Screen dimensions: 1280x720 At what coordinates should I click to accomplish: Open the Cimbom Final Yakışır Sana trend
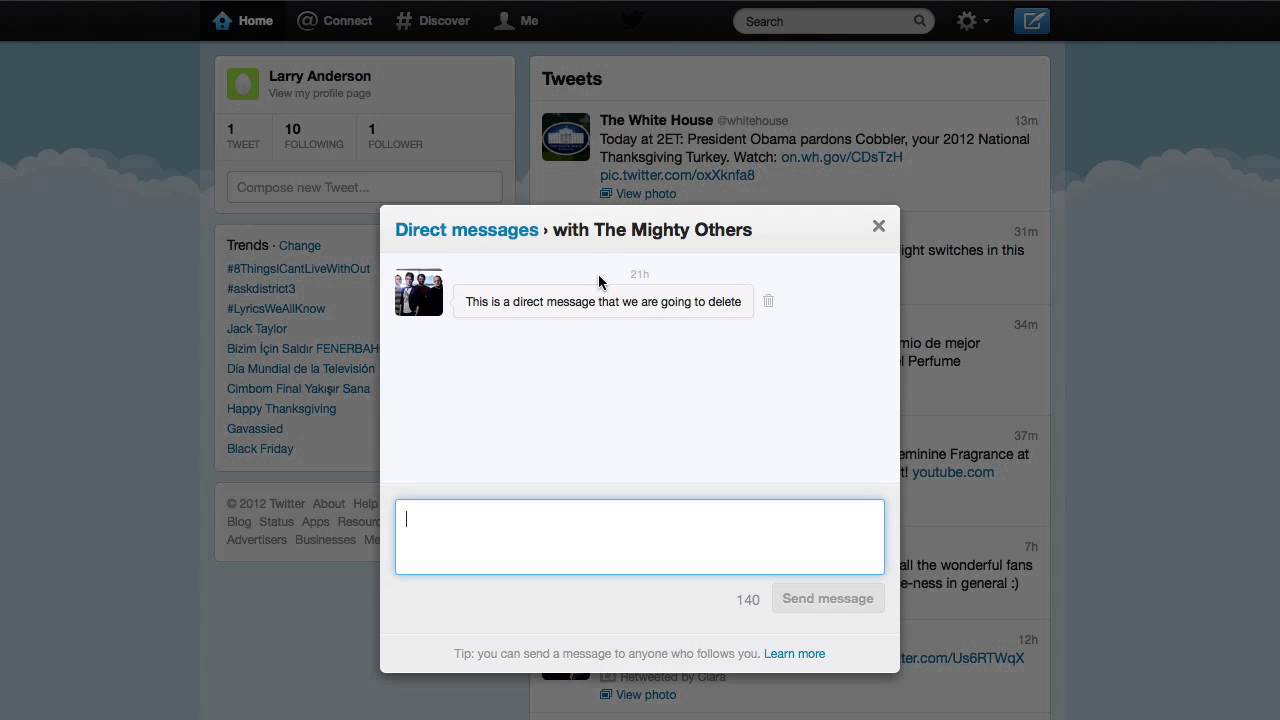(x=298, y=389)
